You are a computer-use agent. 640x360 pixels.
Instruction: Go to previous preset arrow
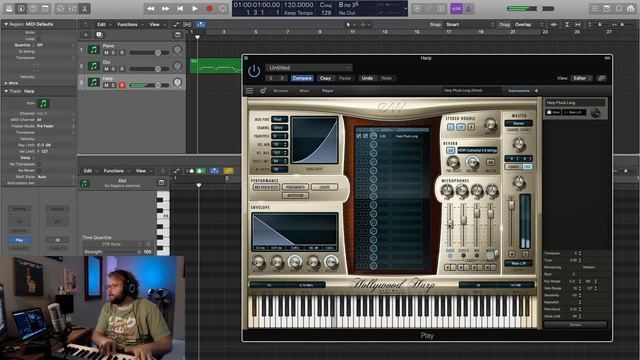point(271,78)
